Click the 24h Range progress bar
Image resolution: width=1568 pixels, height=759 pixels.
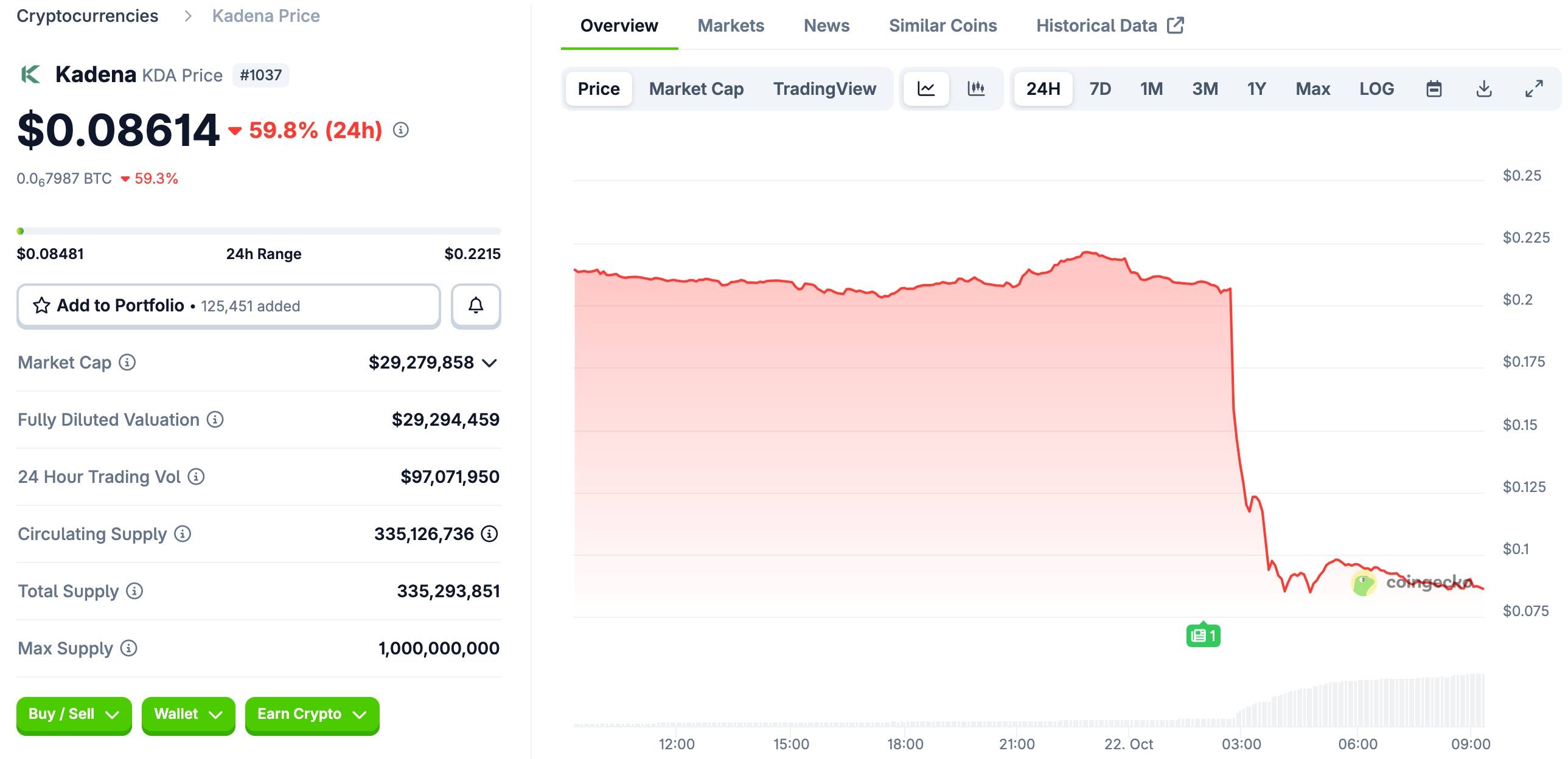point(259,231)
